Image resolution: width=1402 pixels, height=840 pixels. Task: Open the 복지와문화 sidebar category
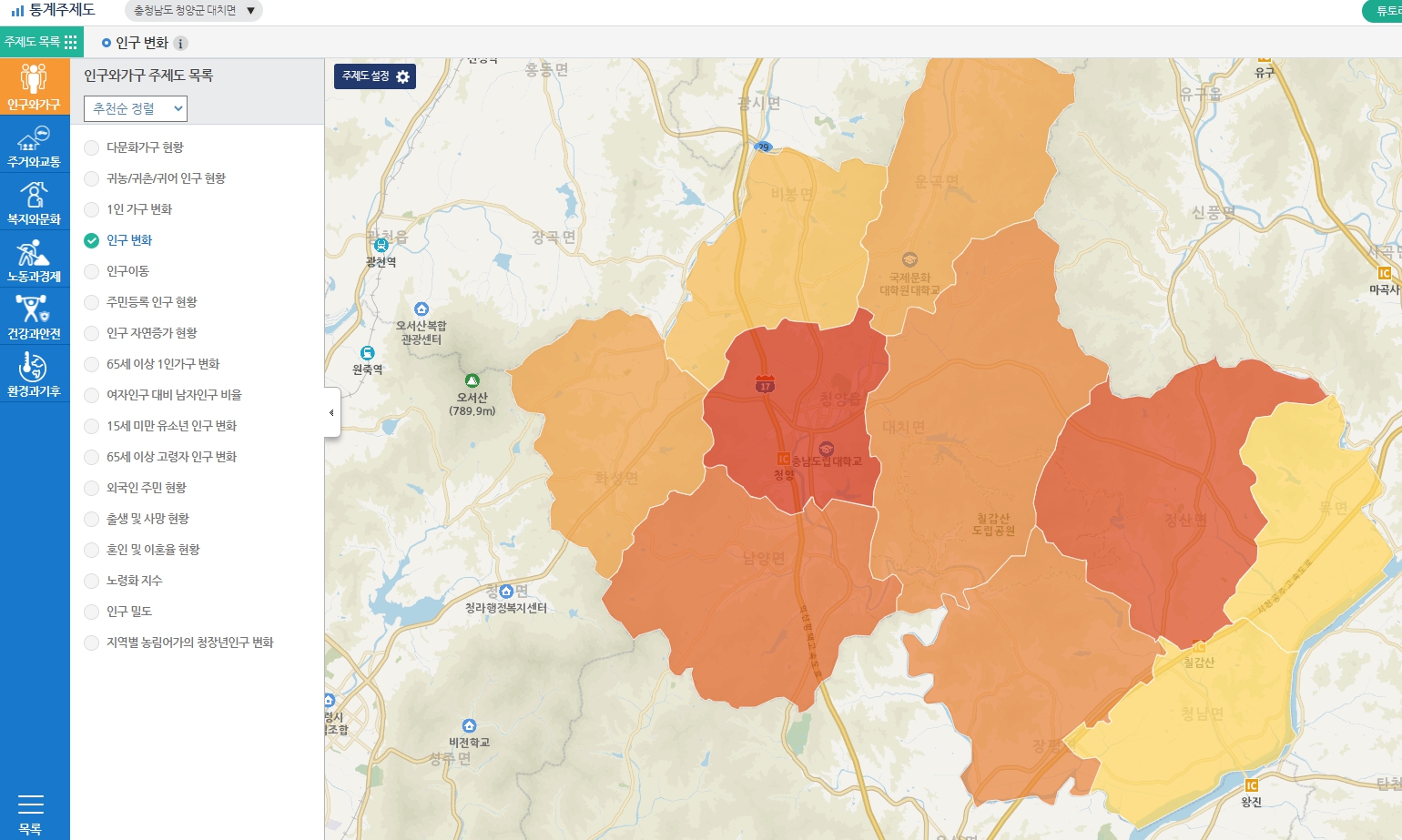point(35,202)
